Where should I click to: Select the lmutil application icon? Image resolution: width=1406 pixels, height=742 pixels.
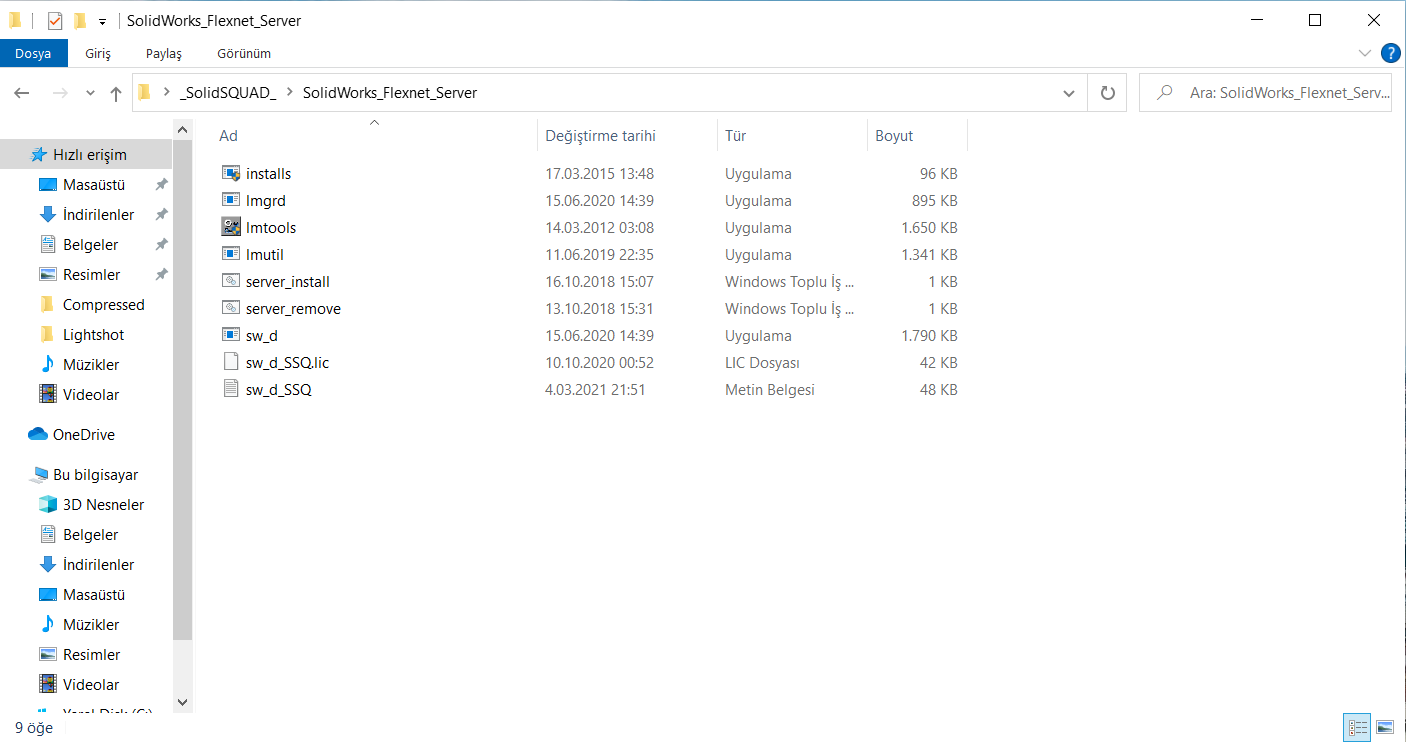(231, 255)
